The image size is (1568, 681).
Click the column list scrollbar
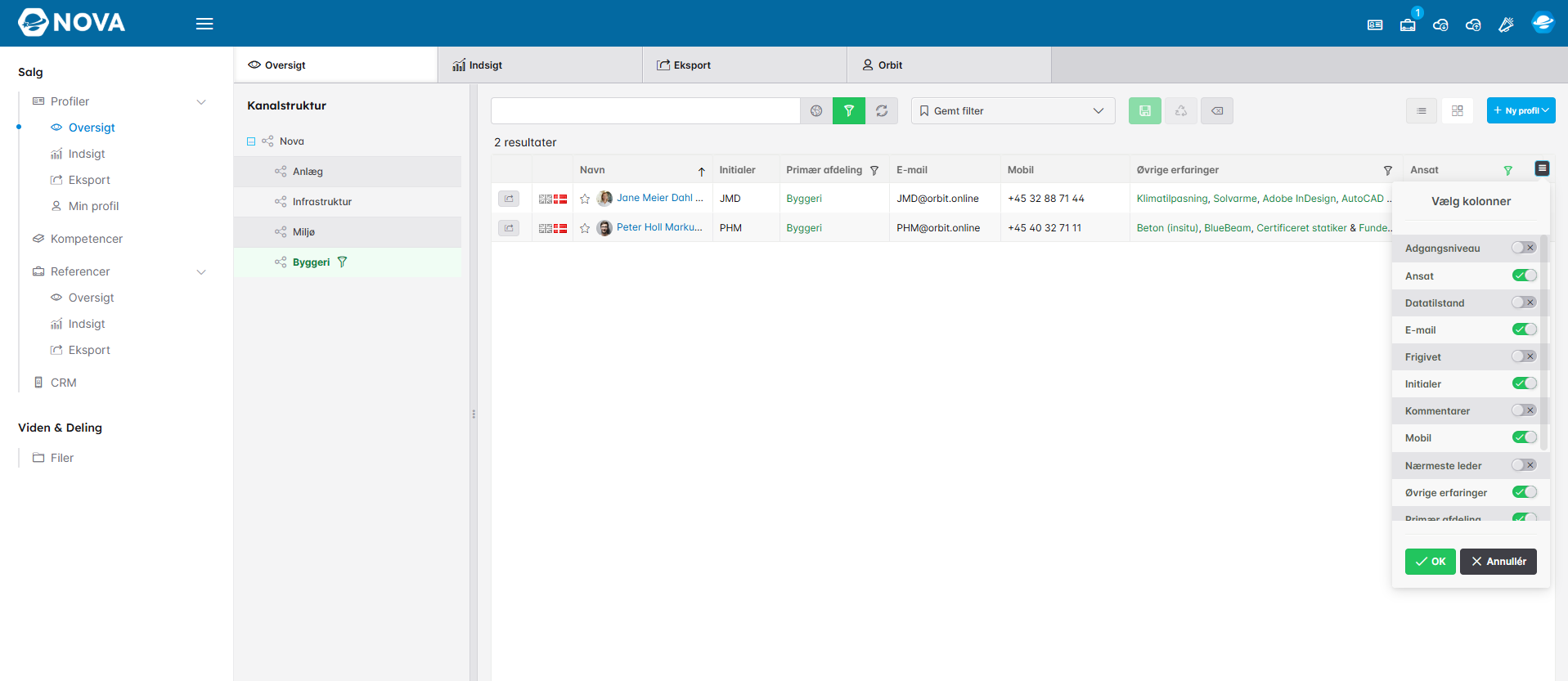[1543, 343]
